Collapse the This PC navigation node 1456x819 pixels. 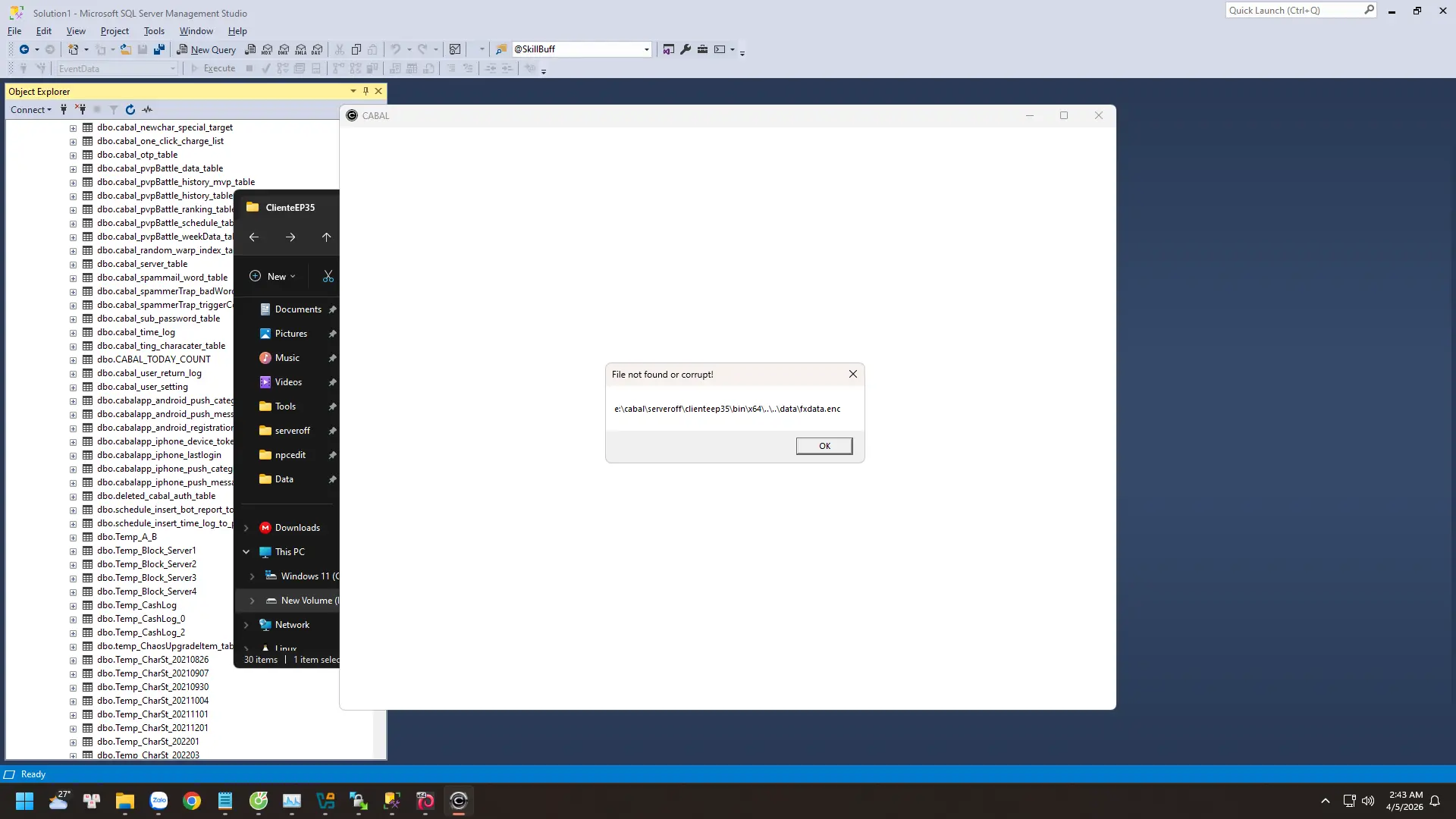click(246, 552)
